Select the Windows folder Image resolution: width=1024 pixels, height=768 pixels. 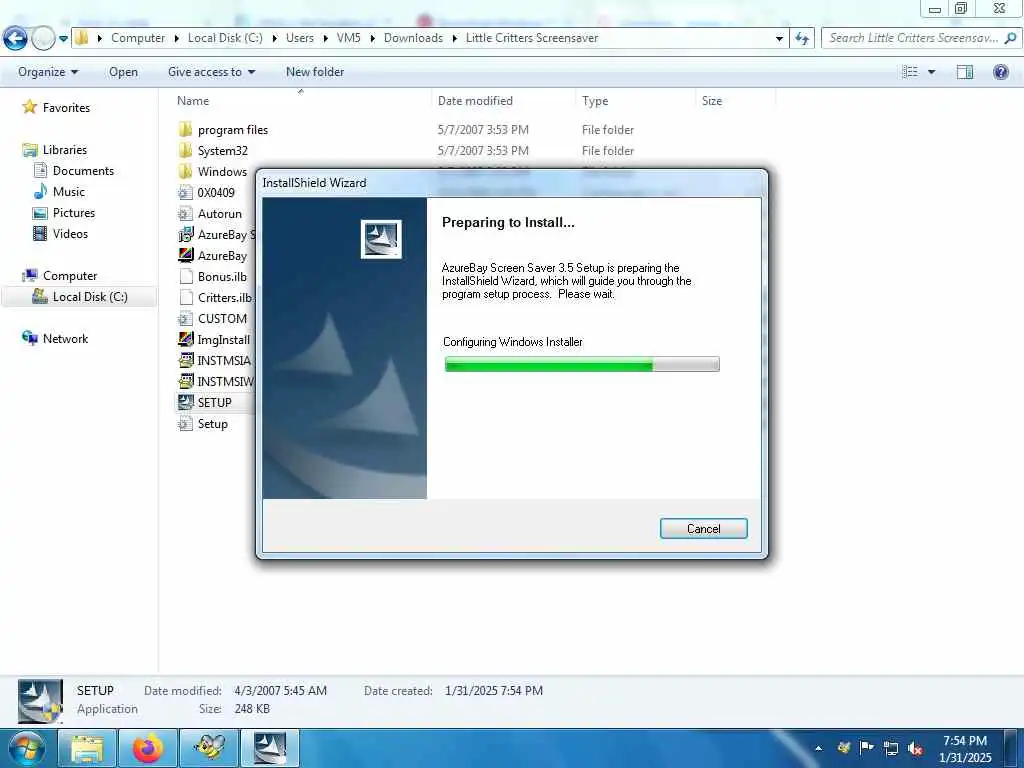coord(222,171)
